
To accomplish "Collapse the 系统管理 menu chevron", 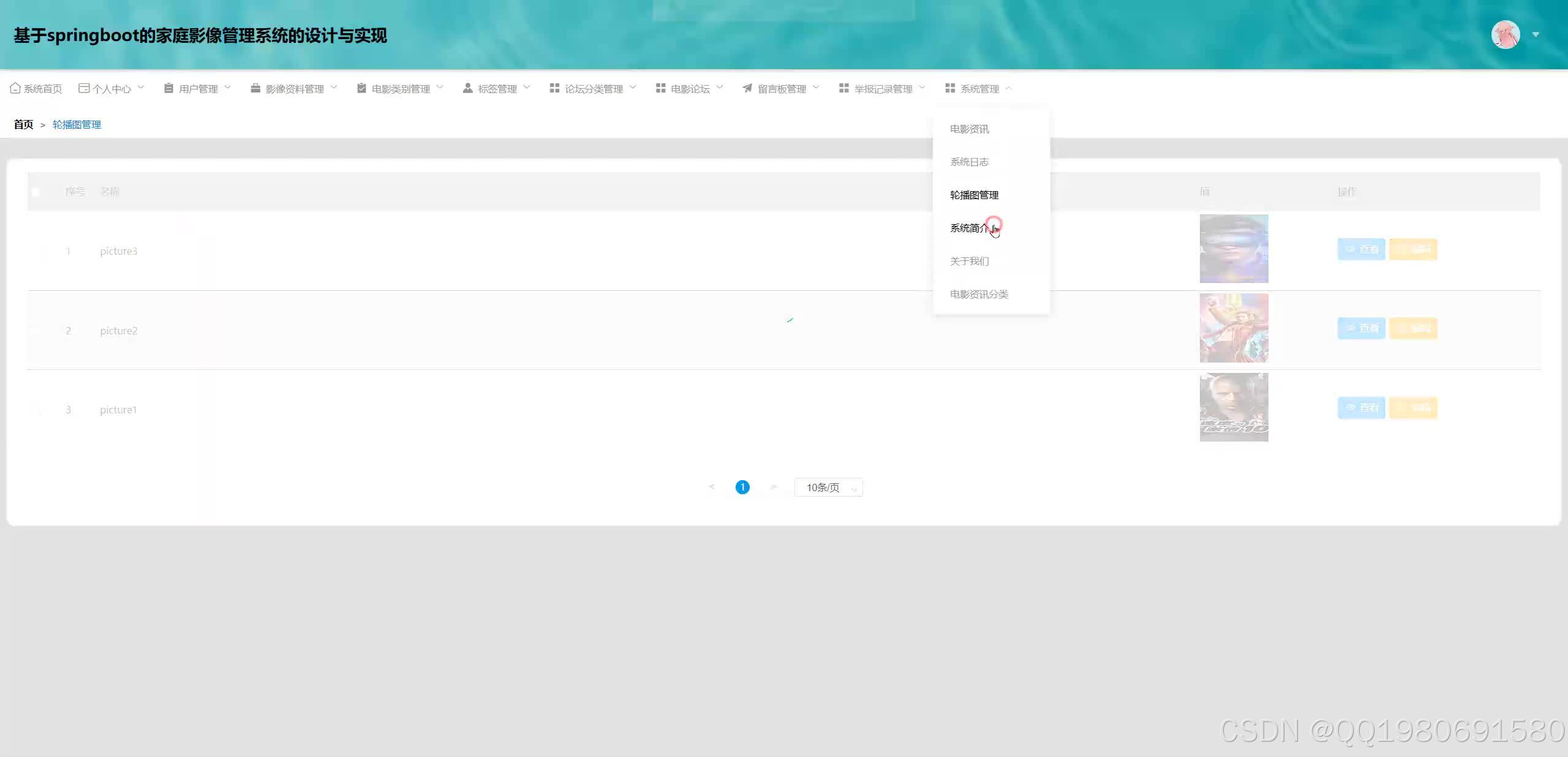I will (1008, 88).
